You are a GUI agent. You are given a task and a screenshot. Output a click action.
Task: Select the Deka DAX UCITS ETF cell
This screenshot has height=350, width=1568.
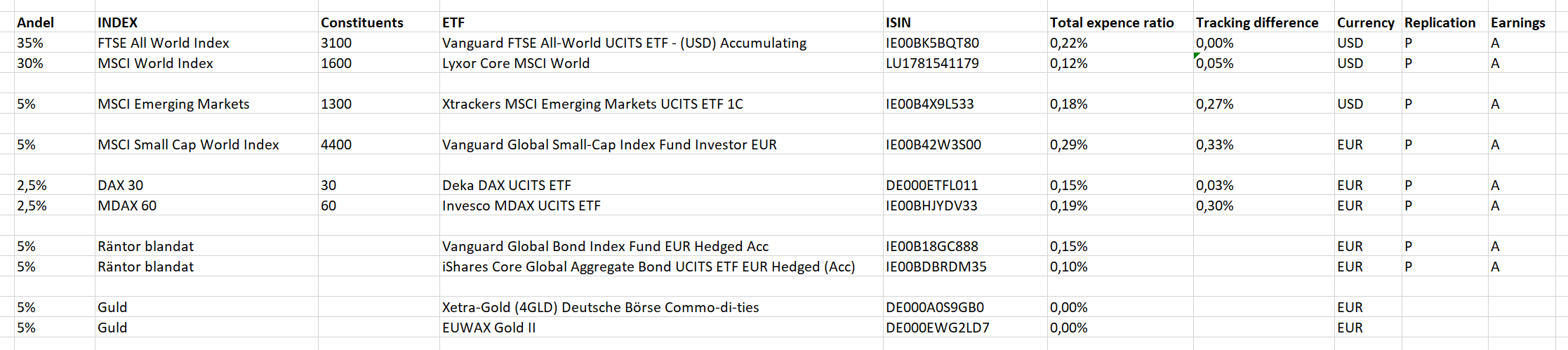pyautogui.click(x=661, y=185)
